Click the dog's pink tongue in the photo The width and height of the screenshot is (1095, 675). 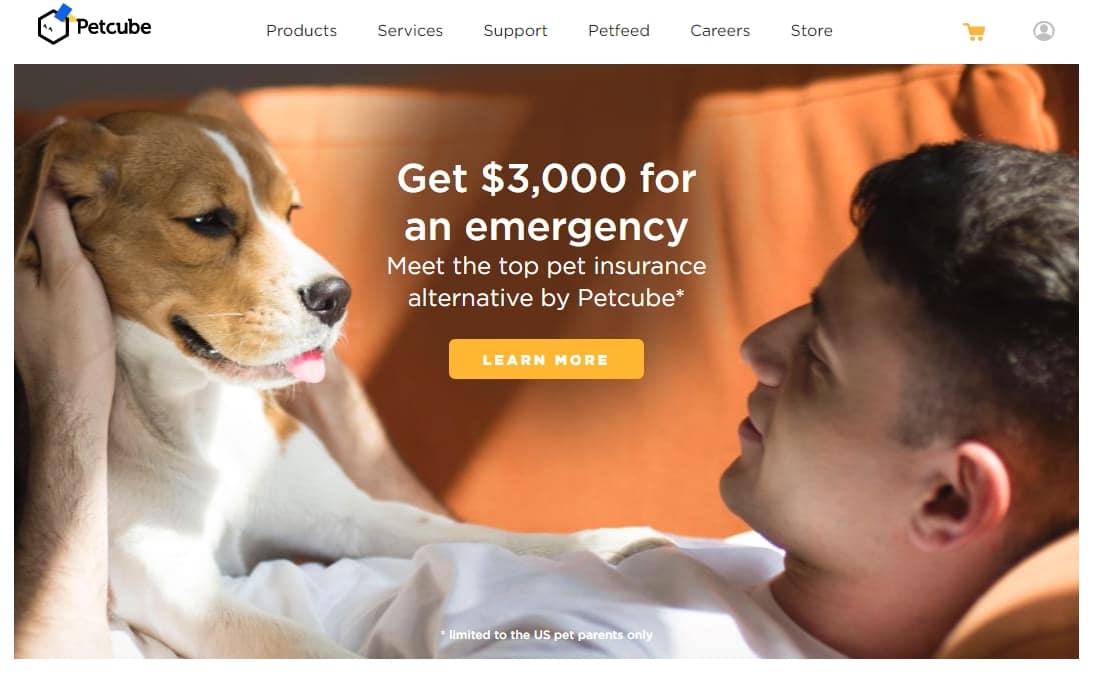coord(307,366)
